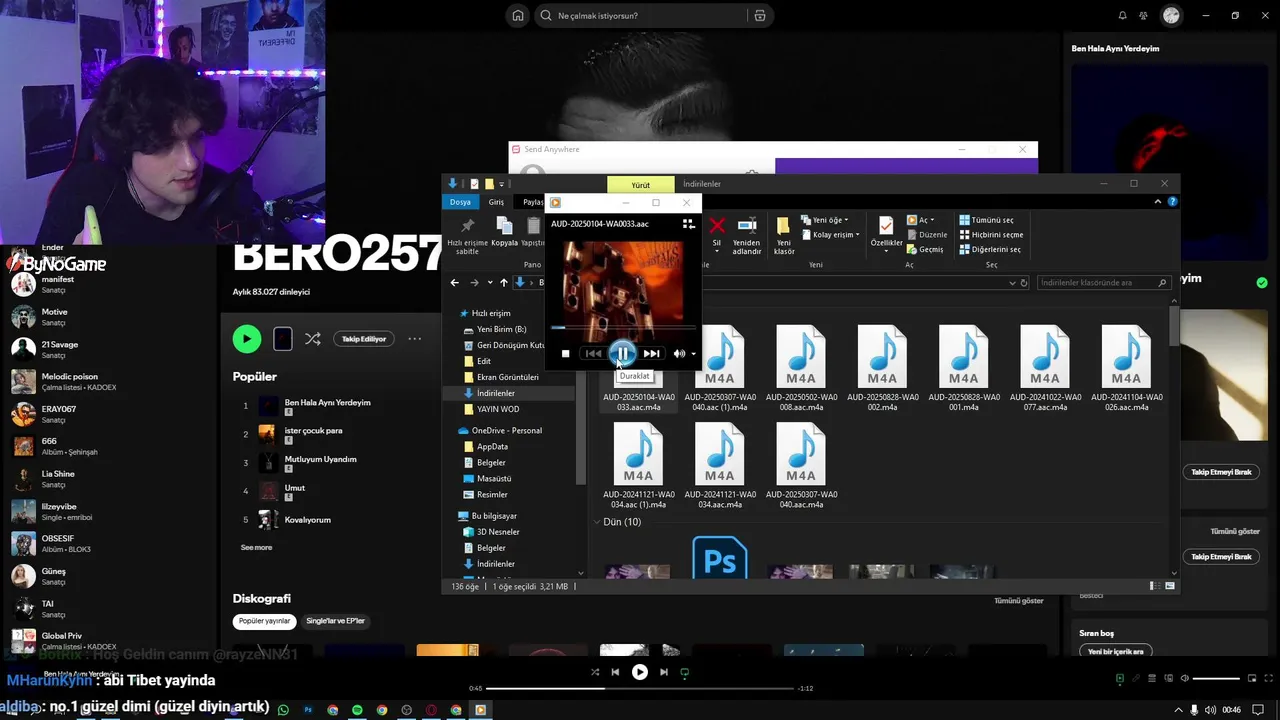Click Takip Ediliyor follow button

364,339
